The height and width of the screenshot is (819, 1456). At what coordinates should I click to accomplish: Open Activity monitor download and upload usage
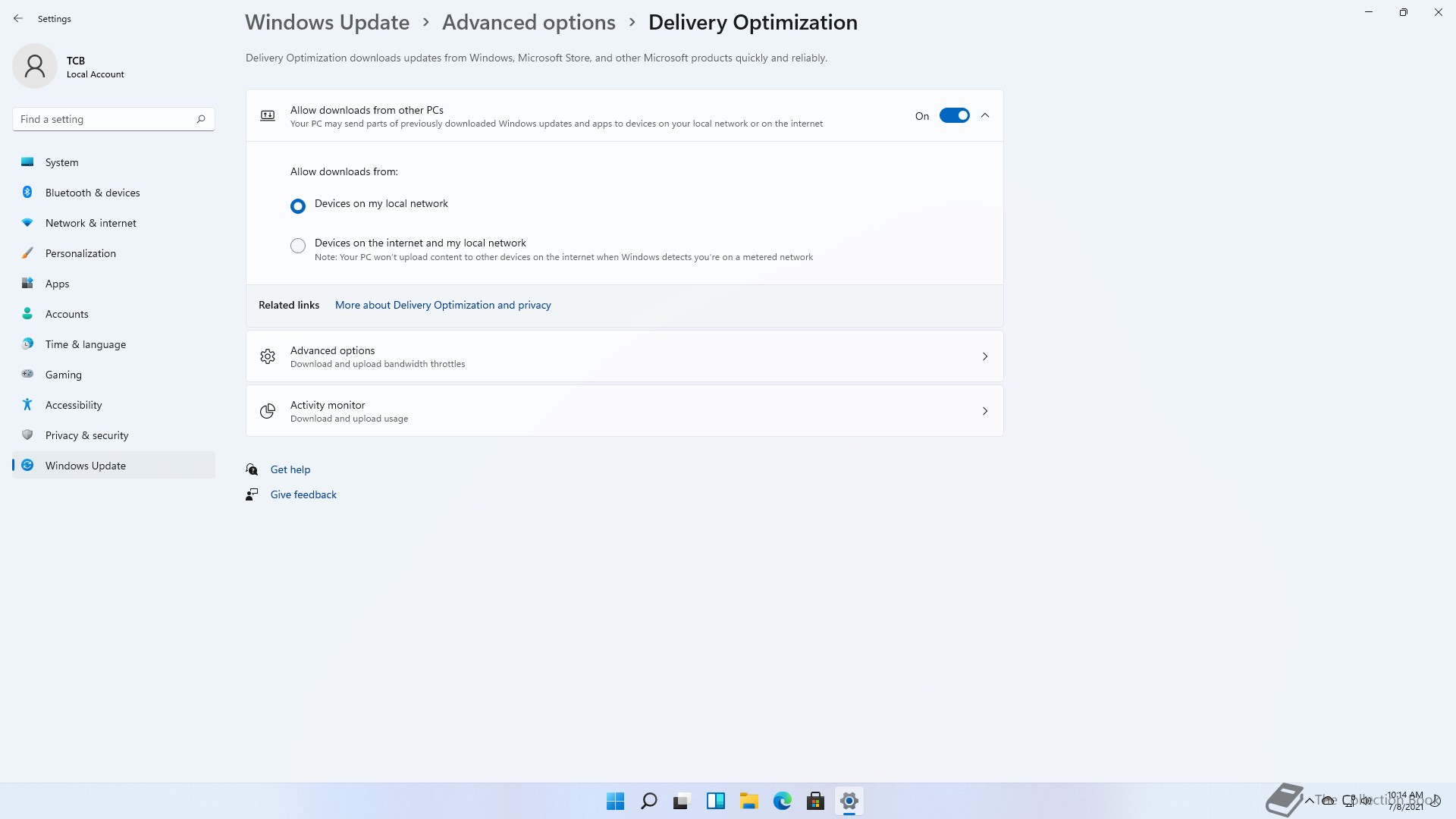click(x=624, y=411)
